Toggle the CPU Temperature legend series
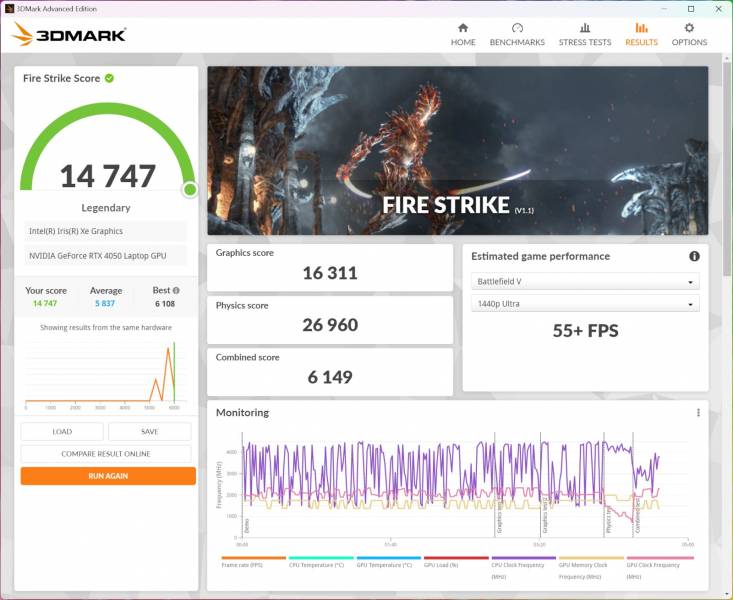 pyautogui.click(x=321, y=562)
